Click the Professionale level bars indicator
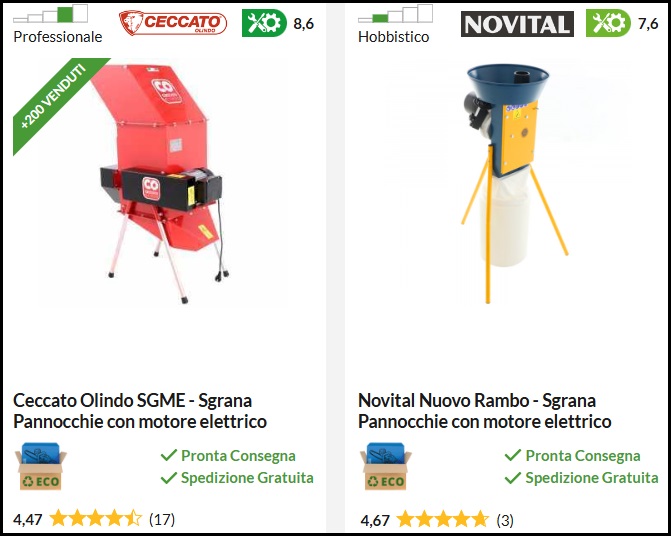This screenshot has width=671, height=536. click(50, 14)
